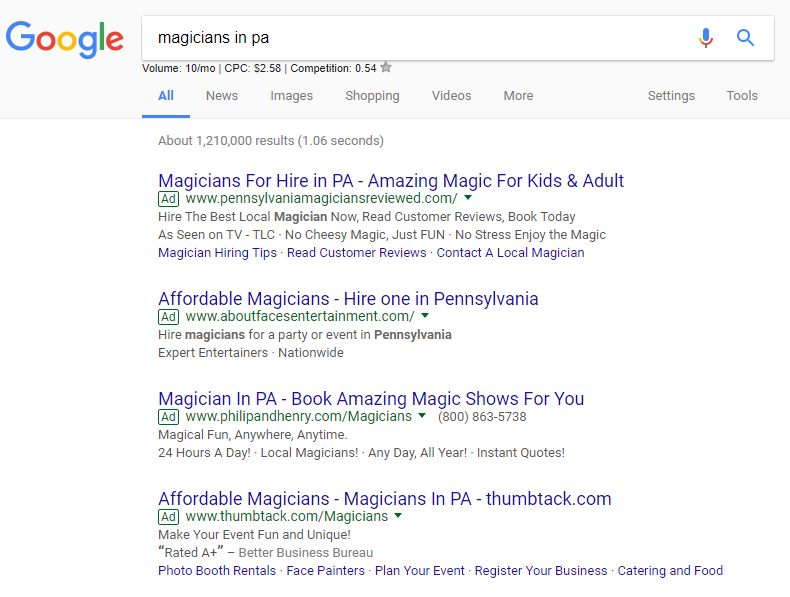Click the CPC: $2.58 statistic

tap(252, 68)
